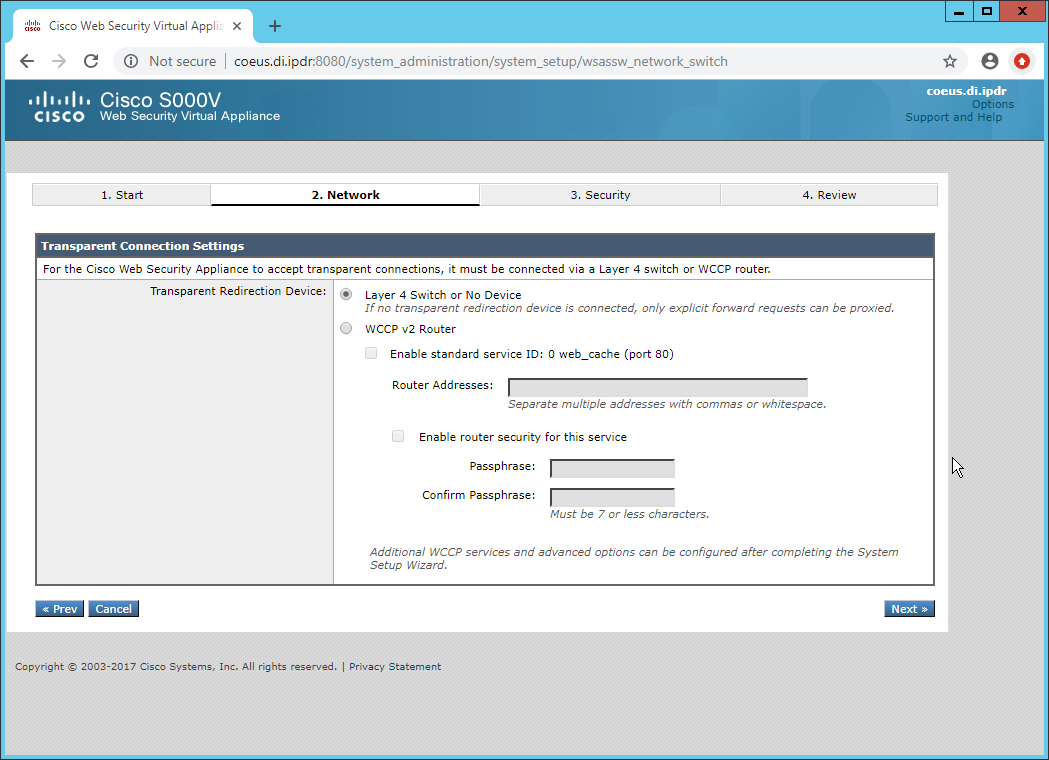This screenshot has height=760, width=1049.
Task: Select Layer 4 Switch or No Device
Action: click(346, 294)
